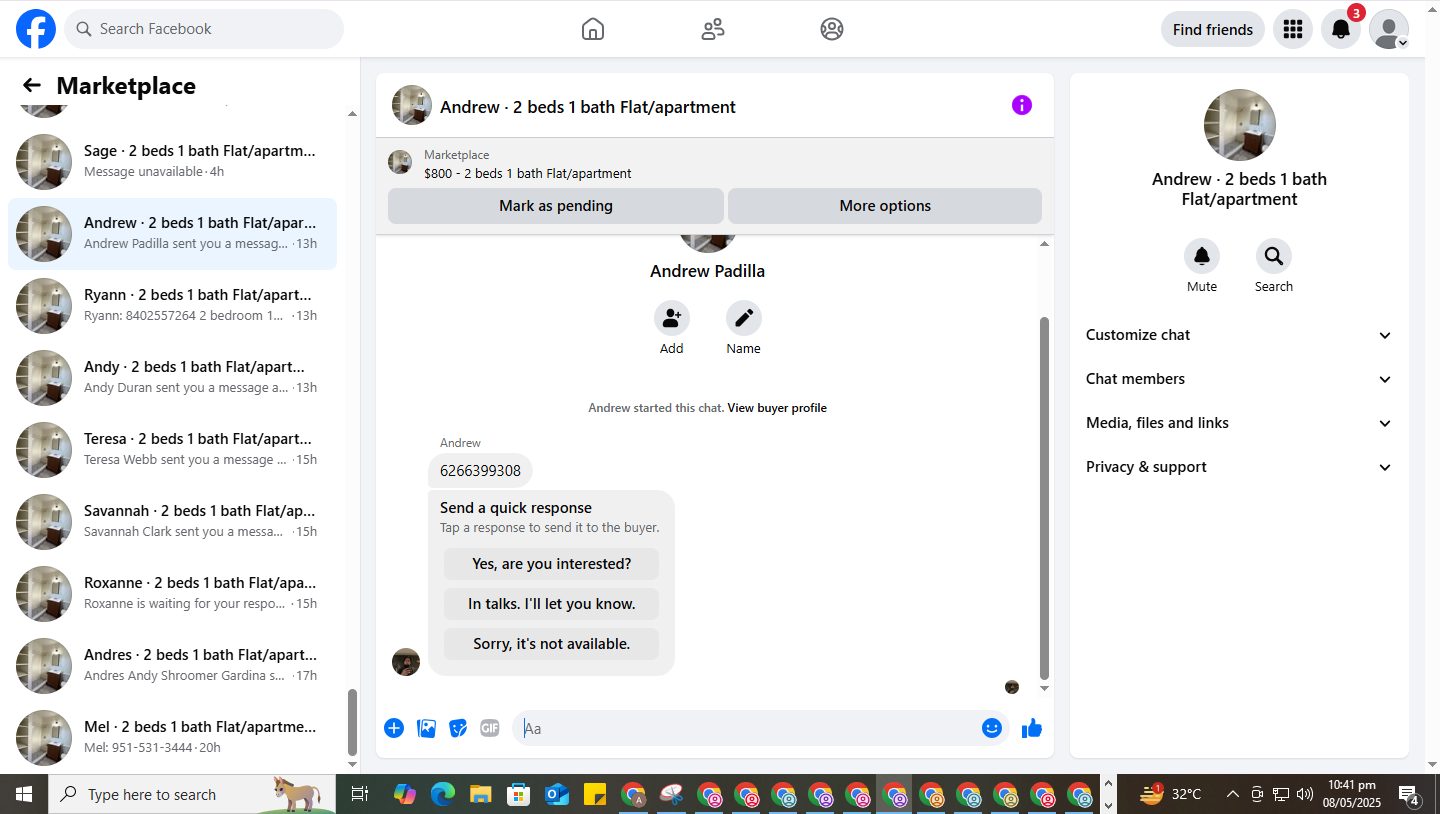The width and height of the screenshot is (1440, 814).
Task: Click the Windows taskbar search box
Action: pos(192,794)
